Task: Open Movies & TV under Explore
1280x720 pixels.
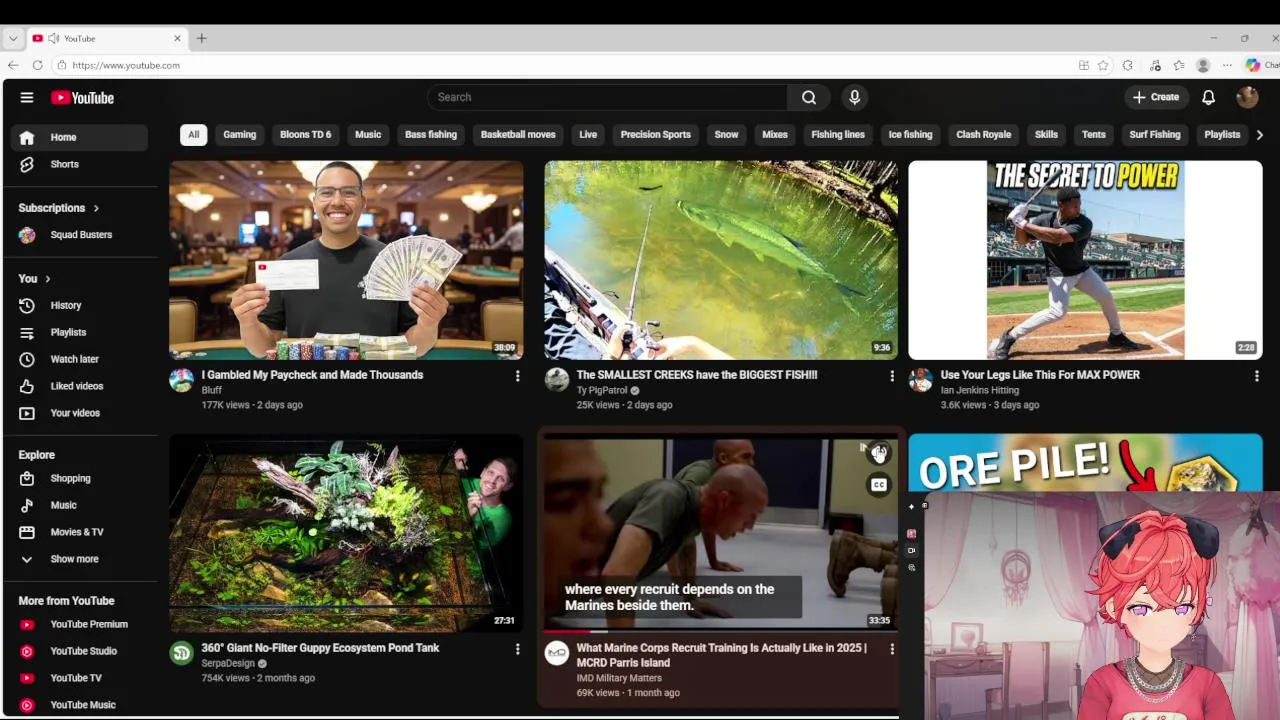Action: pyautogui.click(x=80, y=532)
